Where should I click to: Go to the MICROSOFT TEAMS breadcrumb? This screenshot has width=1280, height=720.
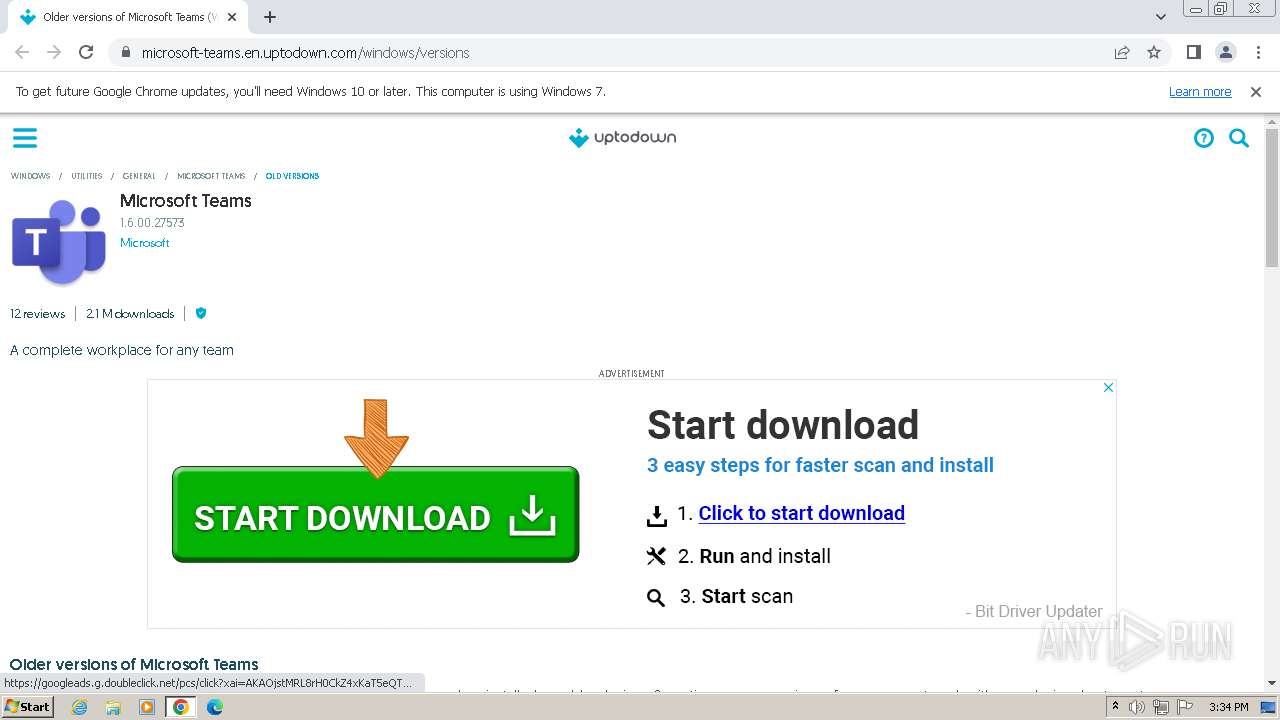(x=211, y=176)
